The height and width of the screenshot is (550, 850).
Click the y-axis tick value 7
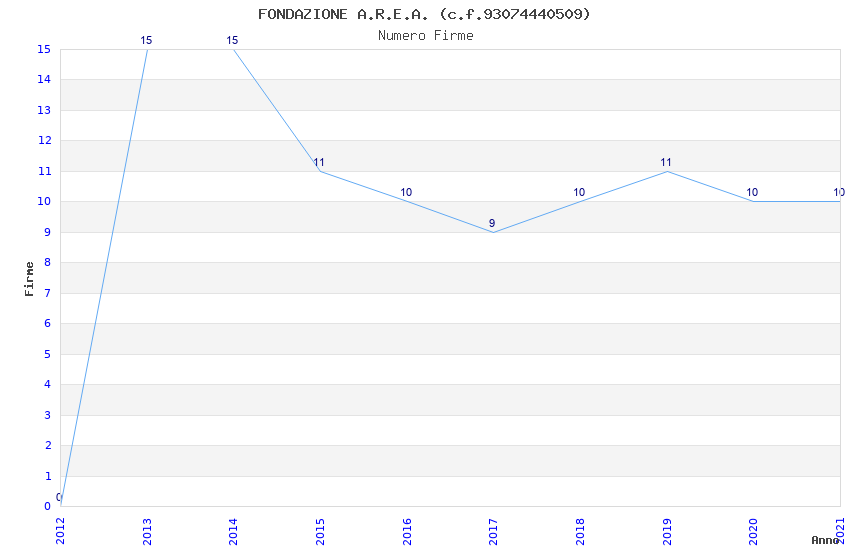pyautogui.click(x=48, y=293)
